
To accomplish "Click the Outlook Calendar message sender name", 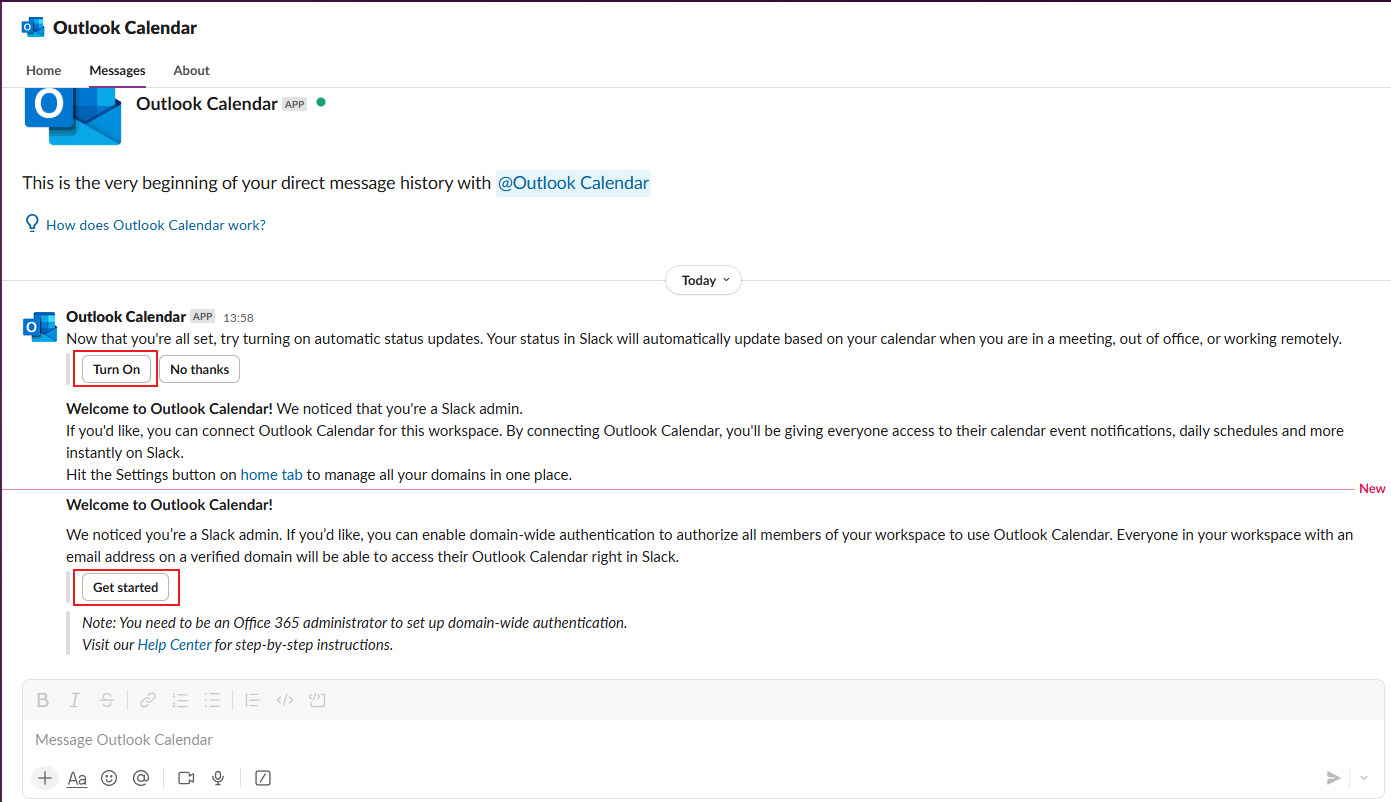I will point(126,317).
